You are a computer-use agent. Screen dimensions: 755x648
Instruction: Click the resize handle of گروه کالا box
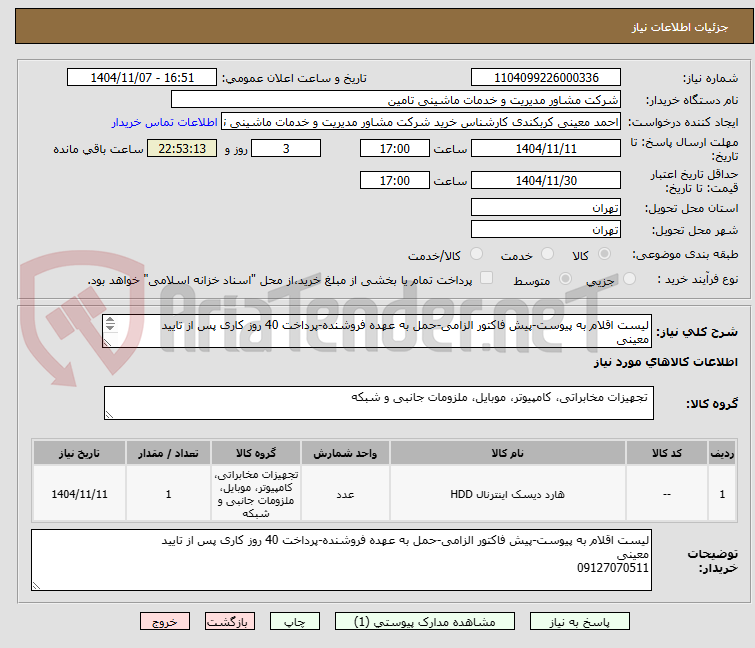tap(109, 415)
